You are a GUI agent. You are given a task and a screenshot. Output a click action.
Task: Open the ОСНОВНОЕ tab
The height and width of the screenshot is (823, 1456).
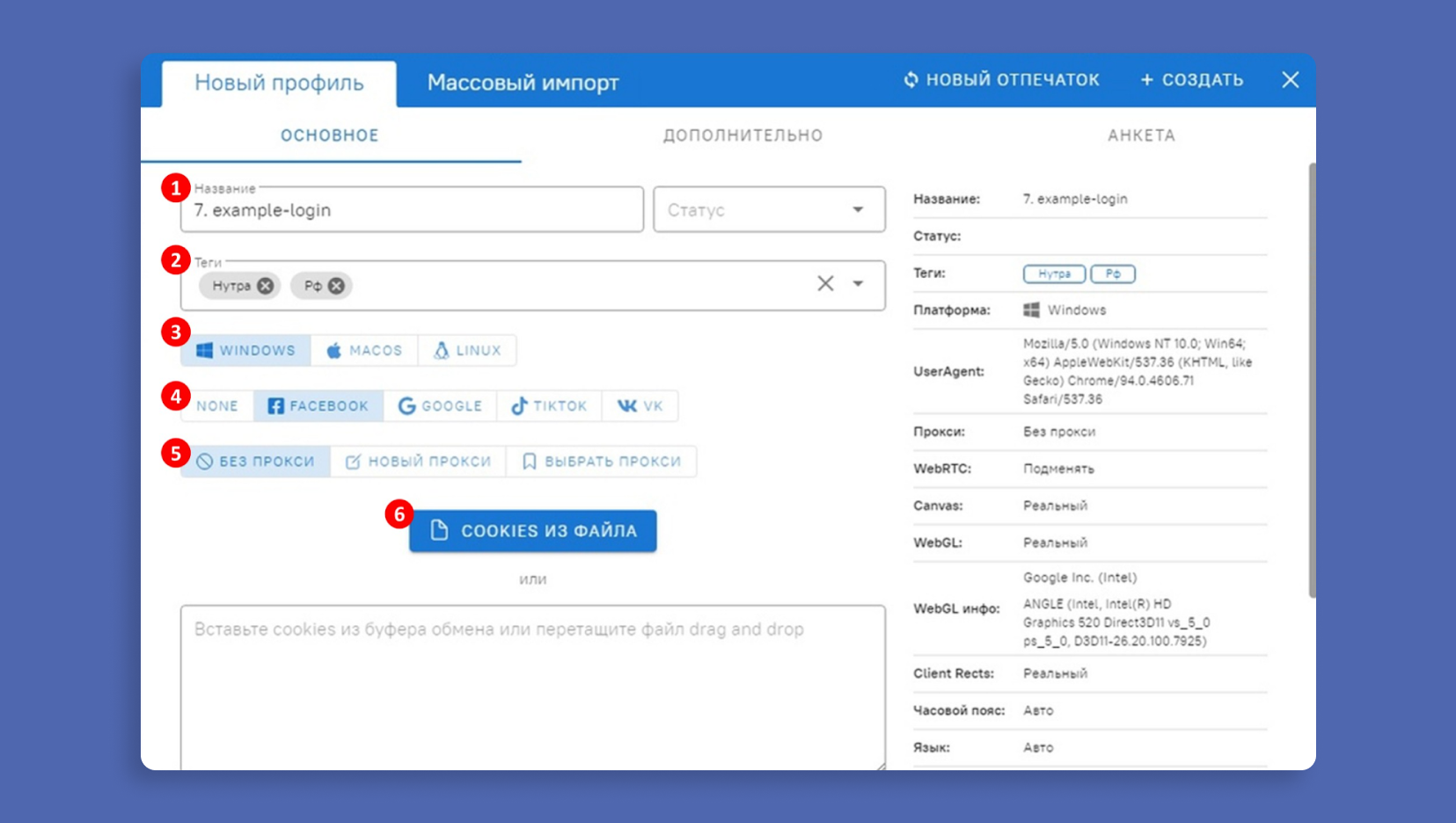[x=330, y=135]
